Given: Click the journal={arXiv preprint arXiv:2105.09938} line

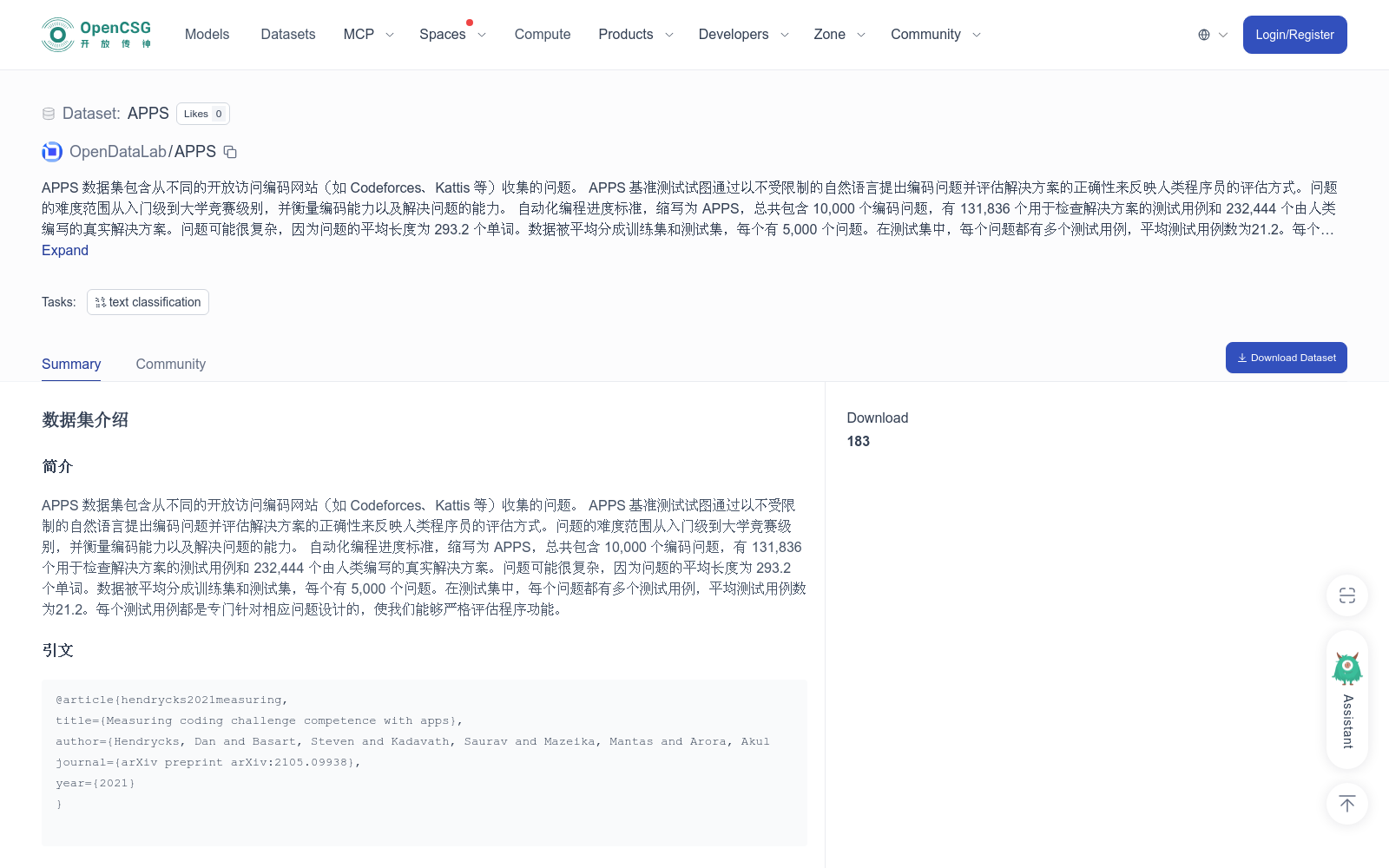Looking at the screenshot, I should click(208, 762).
